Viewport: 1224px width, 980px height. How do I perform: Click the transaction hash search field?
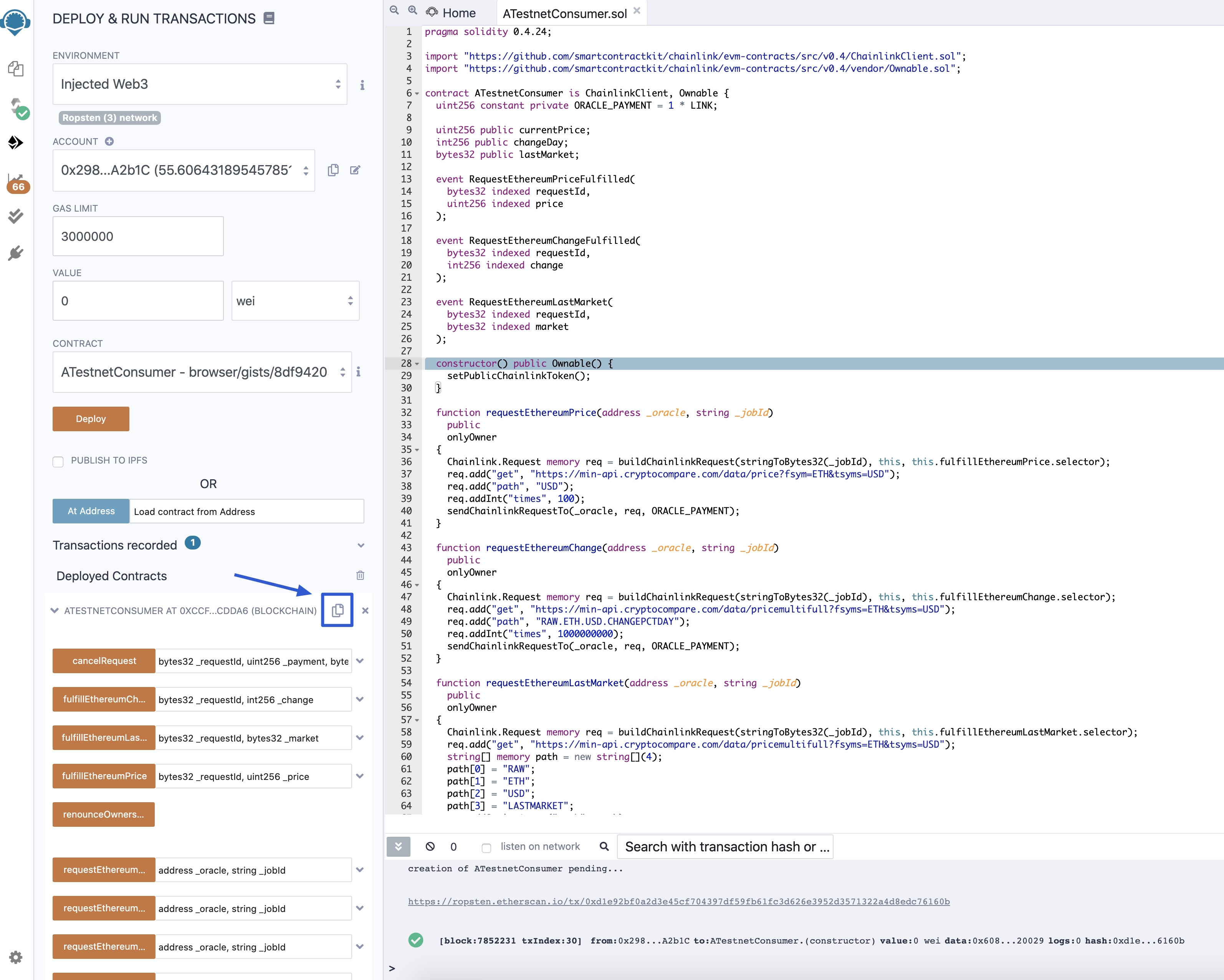pyautogui.click(x=725, y=847)
